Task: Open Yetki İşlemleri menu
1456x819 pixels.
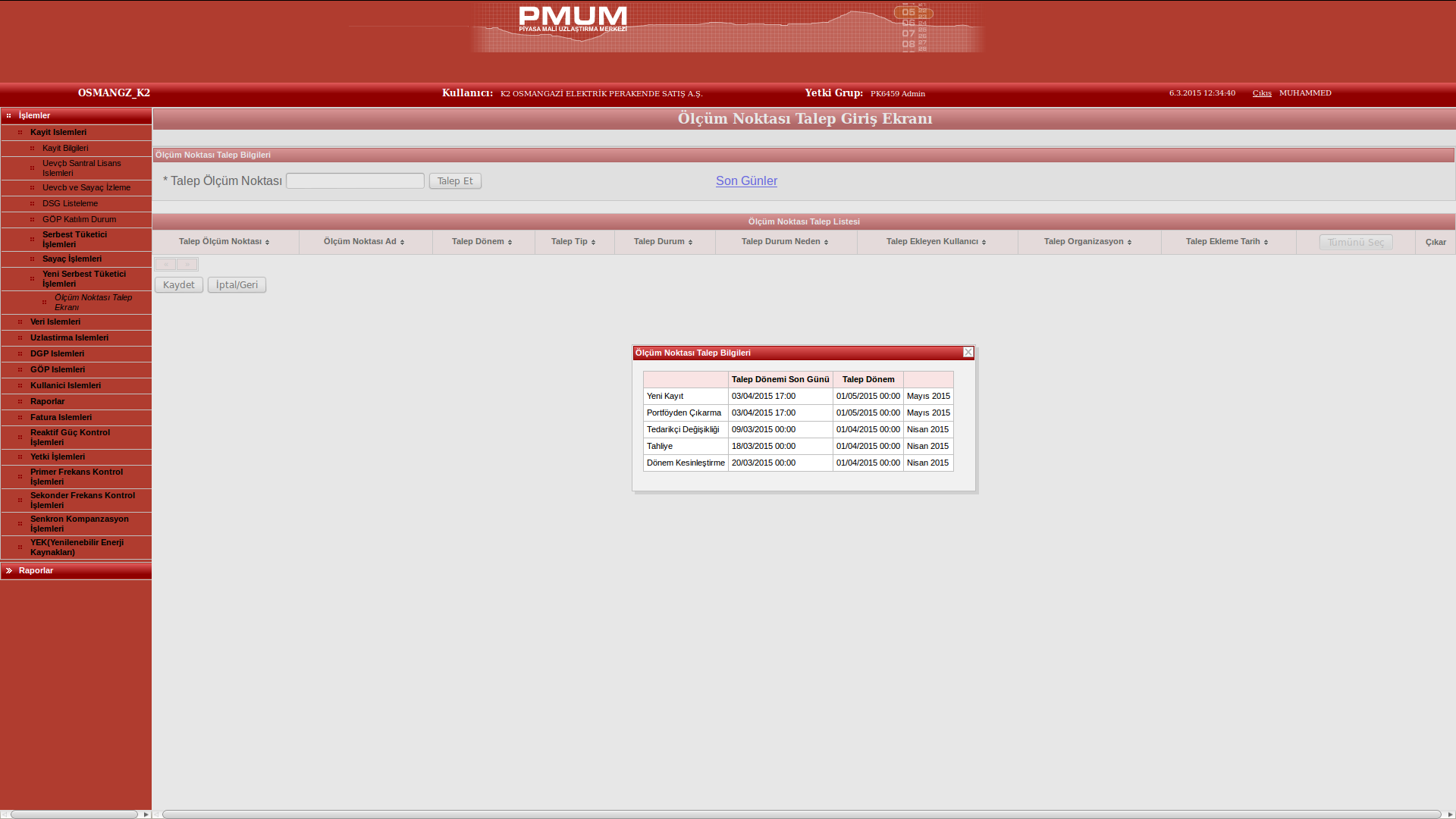Action: 58,457
